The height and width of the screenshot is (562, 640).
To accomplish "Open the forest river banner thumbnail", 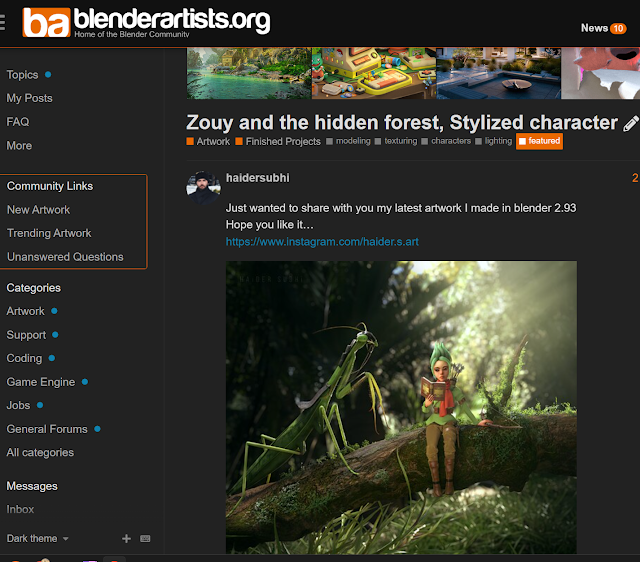I will click(x=249, y=73).
